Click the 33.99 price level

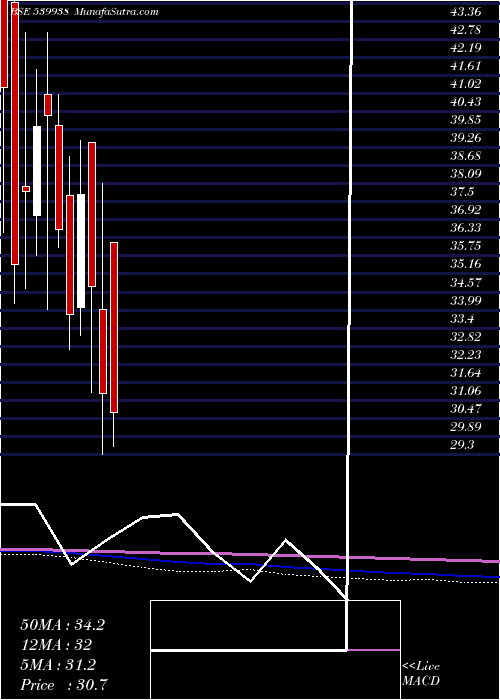[466, 300]
